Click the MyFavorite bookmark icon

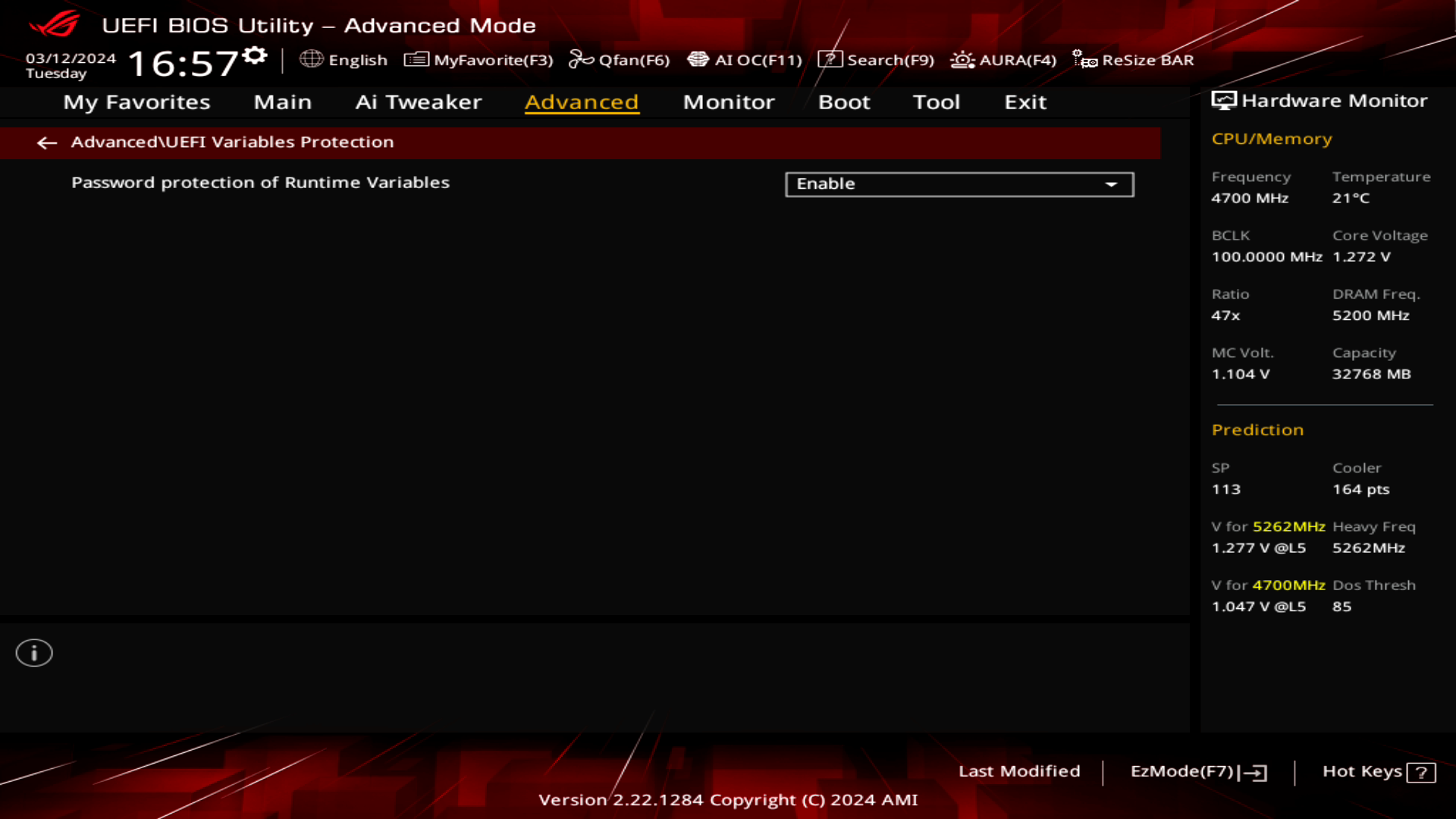416,60
